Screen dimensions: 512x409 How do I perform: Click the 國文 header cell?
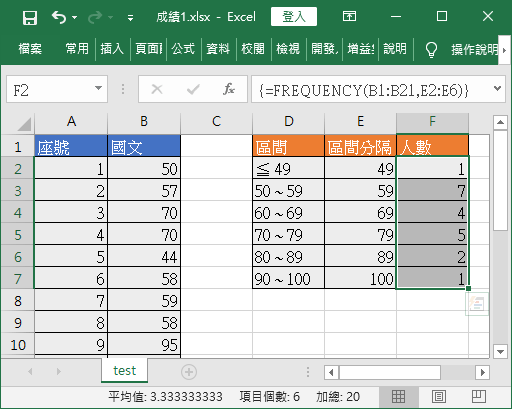tap(144, 146)
